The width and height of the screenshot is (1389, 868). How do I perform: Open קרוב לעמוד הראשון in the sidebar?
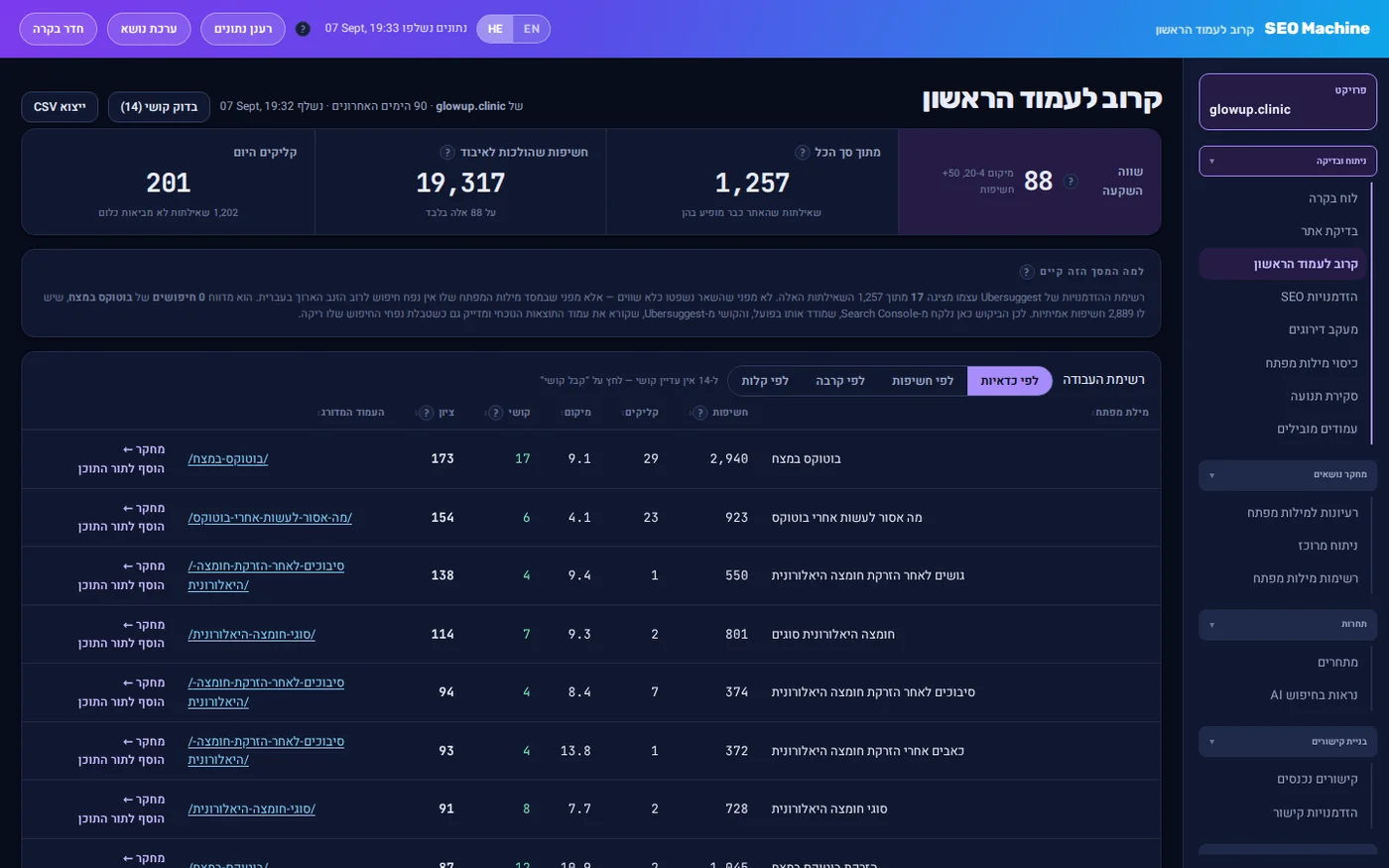1282,264
